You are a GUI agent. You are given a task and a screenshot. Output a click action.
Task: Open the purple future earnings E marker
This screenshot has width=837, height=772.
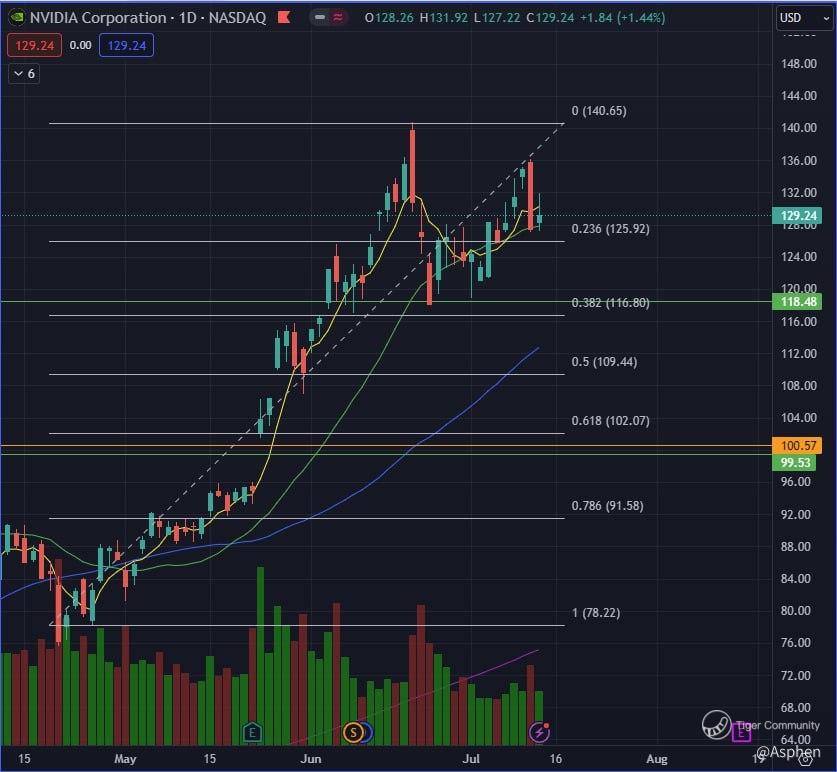pos(741,733)
